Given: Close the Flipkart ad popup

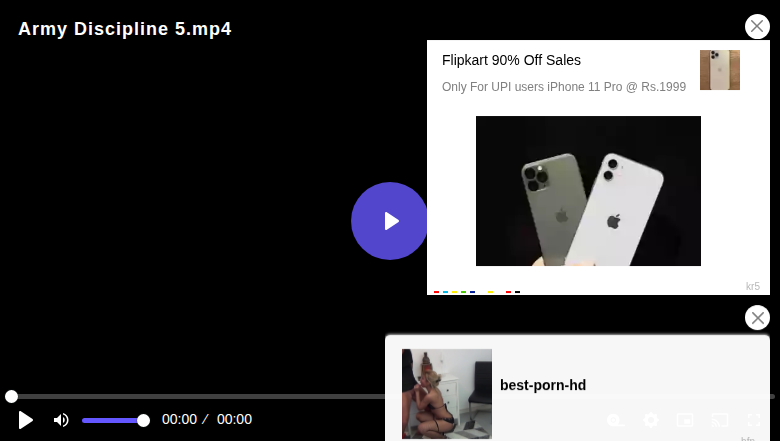Looking at the screenshot, I should (x=757, y=26).
